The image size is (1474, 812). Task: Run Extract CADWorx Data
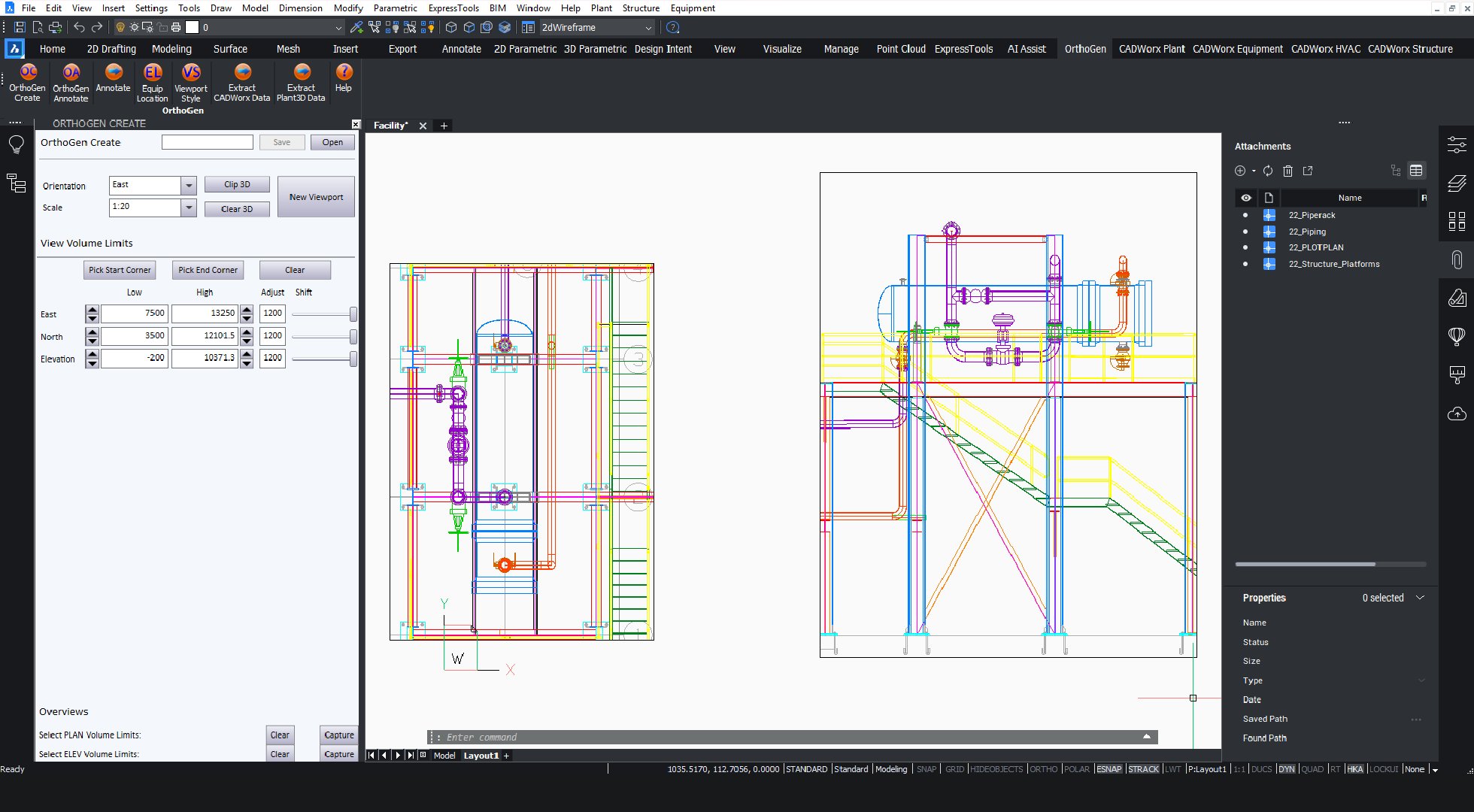tap(241, 83)
